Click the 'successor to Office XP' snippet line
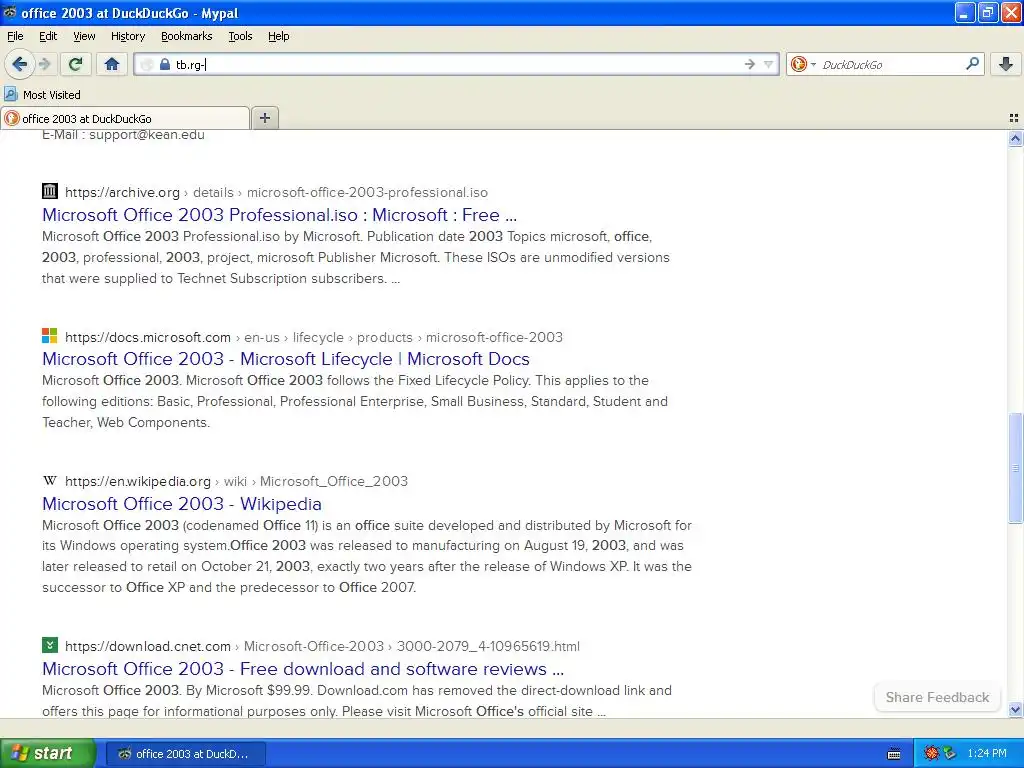The height and width of the screenshot is (768, 1024). 229,587
